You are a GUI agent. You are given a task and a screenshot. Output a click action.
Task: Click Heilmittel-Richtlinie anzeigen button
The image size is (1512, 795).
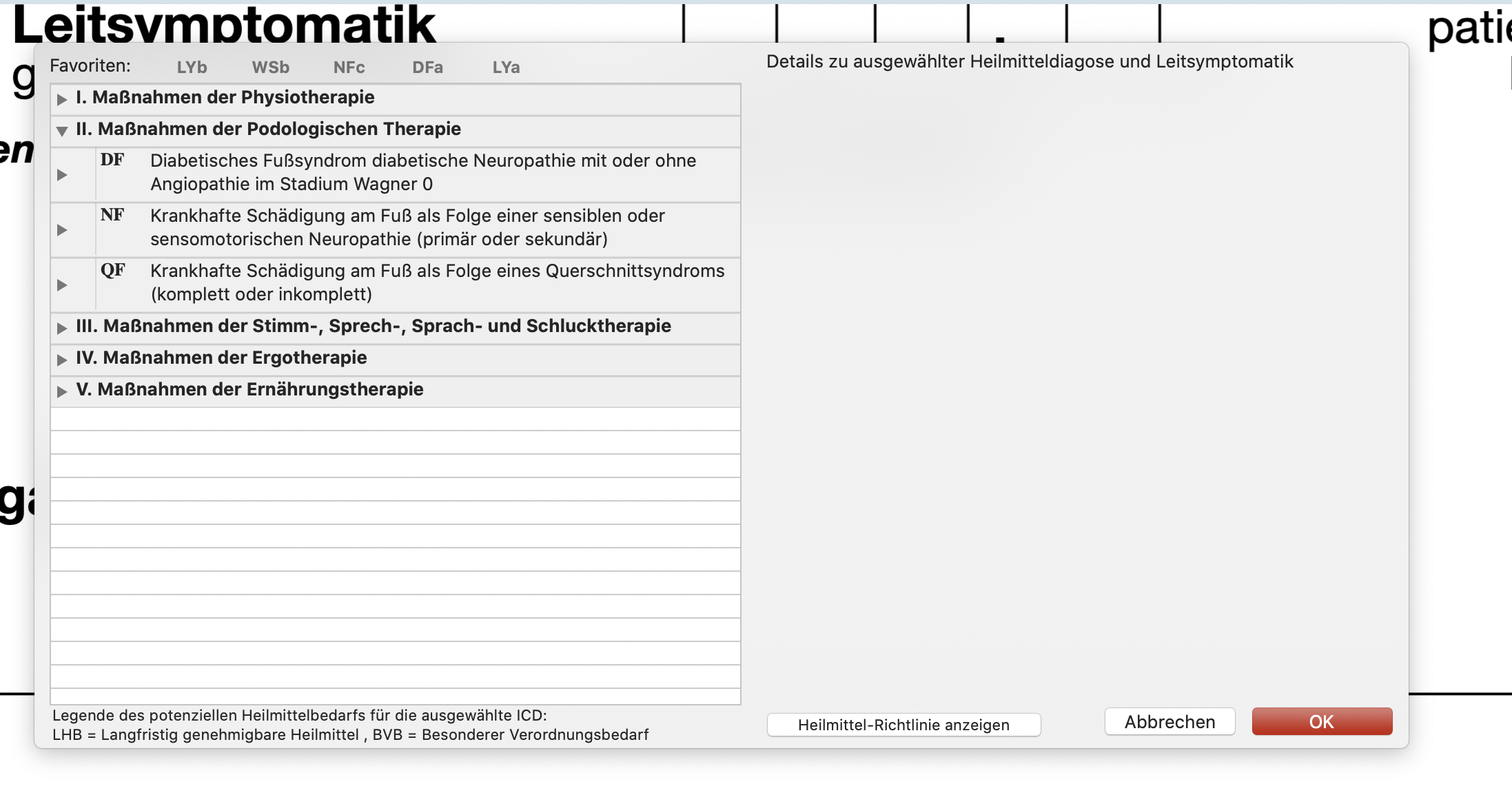pyautogui.click(x=903, y=725)
